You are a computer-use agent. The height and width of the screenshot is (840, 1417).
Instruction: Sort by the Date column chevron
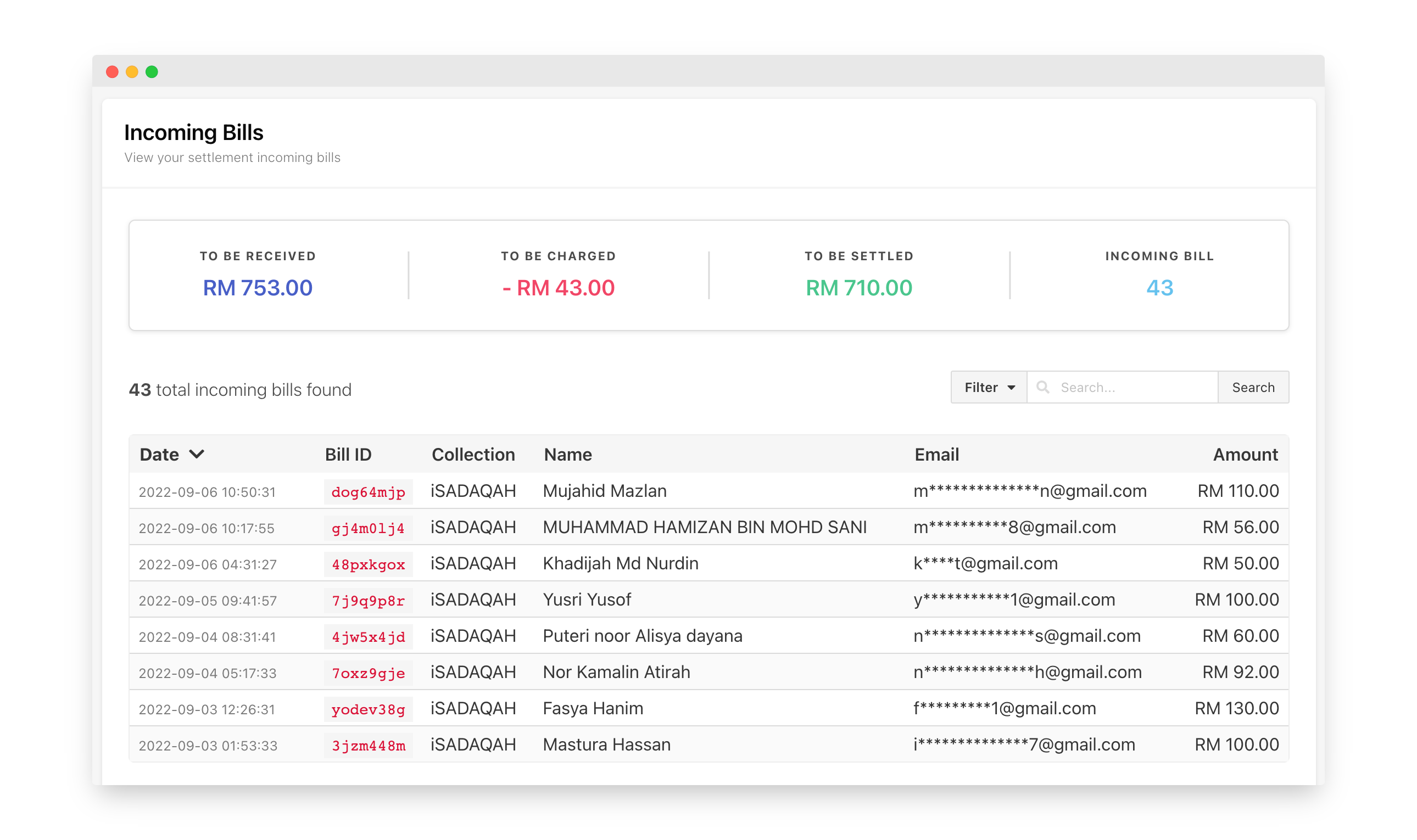[x=197, y=454]
